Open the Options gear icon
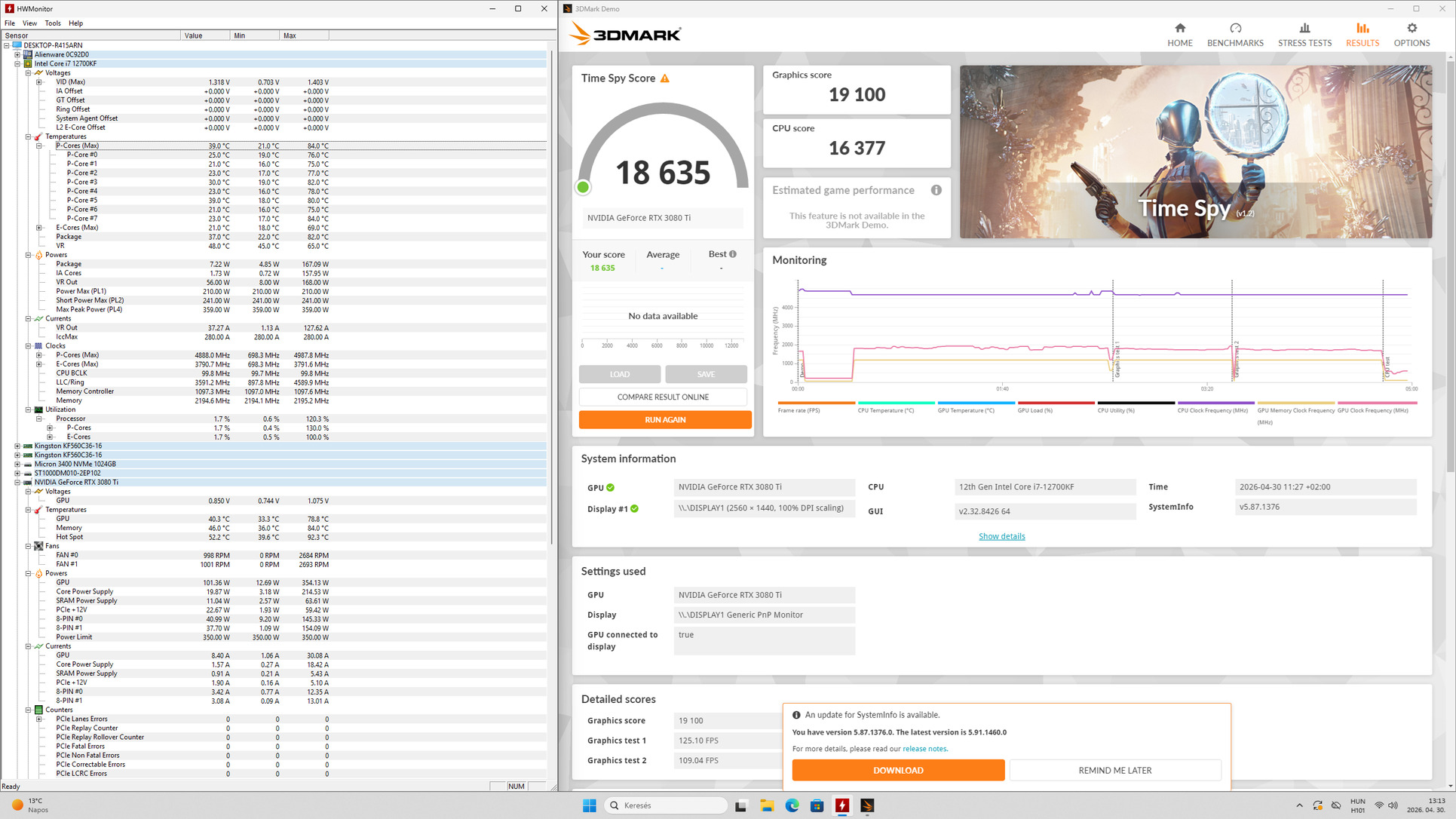Viewport: 1456px width, 819px height. click(x=1411, y=29)
